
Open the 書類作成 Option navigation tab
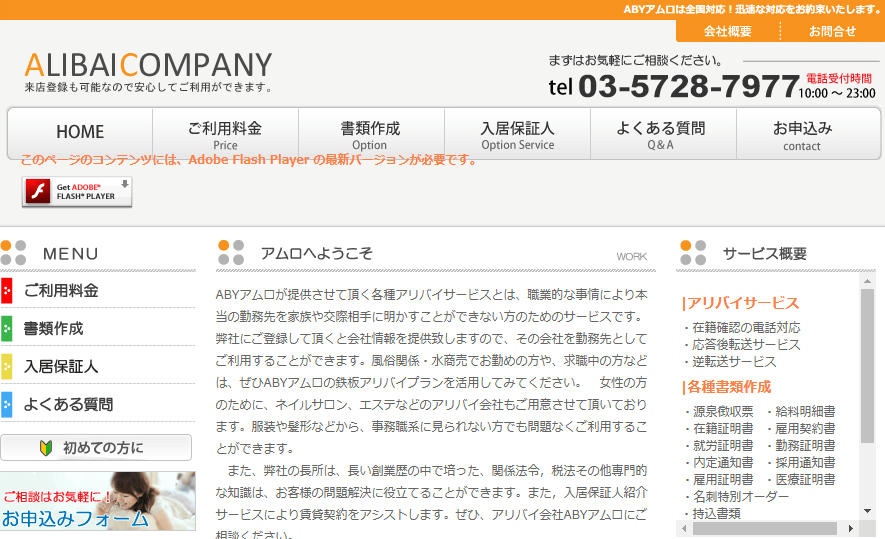point(370,135)
